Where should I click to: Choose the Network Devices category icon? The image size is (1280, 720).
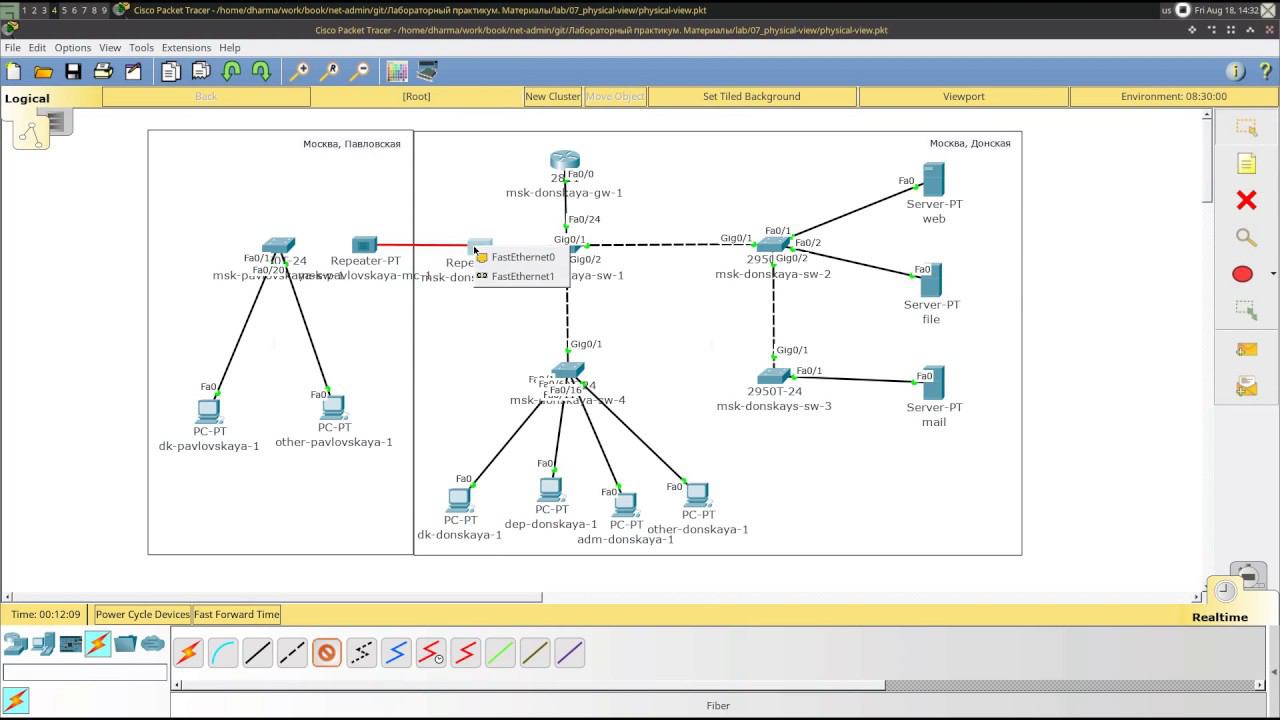[16, 644]
